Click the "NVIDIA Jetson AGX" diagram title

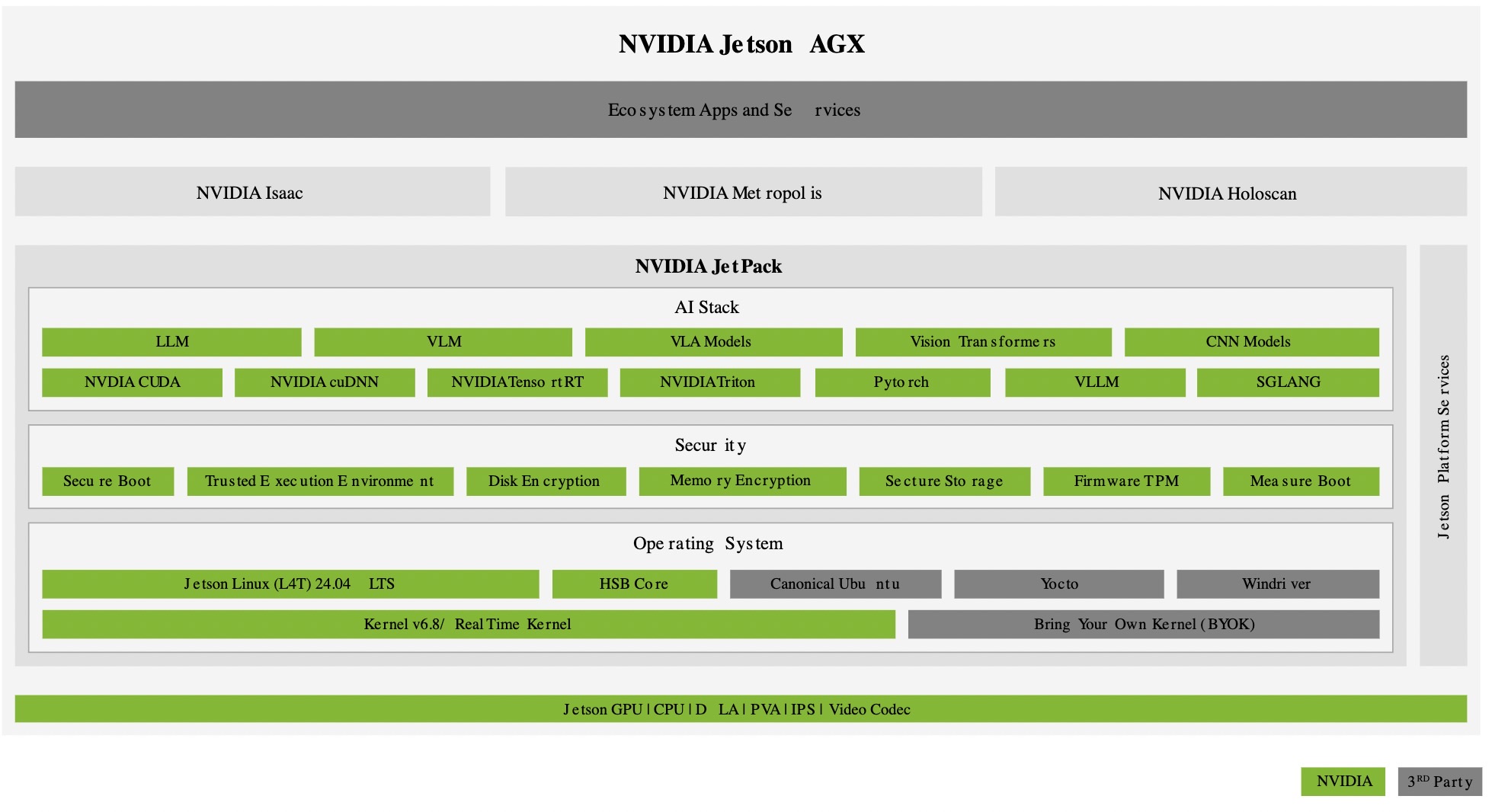741,44
